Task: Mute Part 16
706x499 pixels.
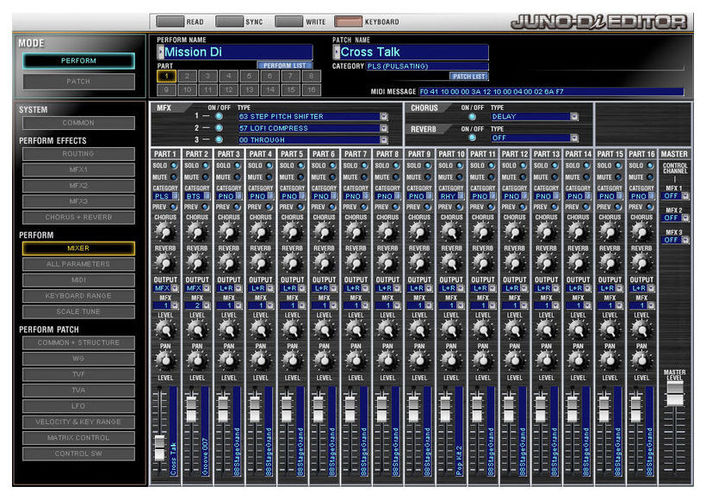Action: click(x=650, y=177)
